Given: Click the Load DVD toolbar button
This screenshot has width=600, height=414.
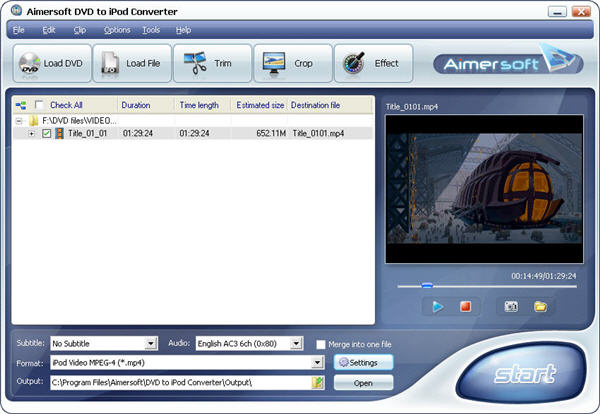Looking at the screenshot, I should 52,63.
